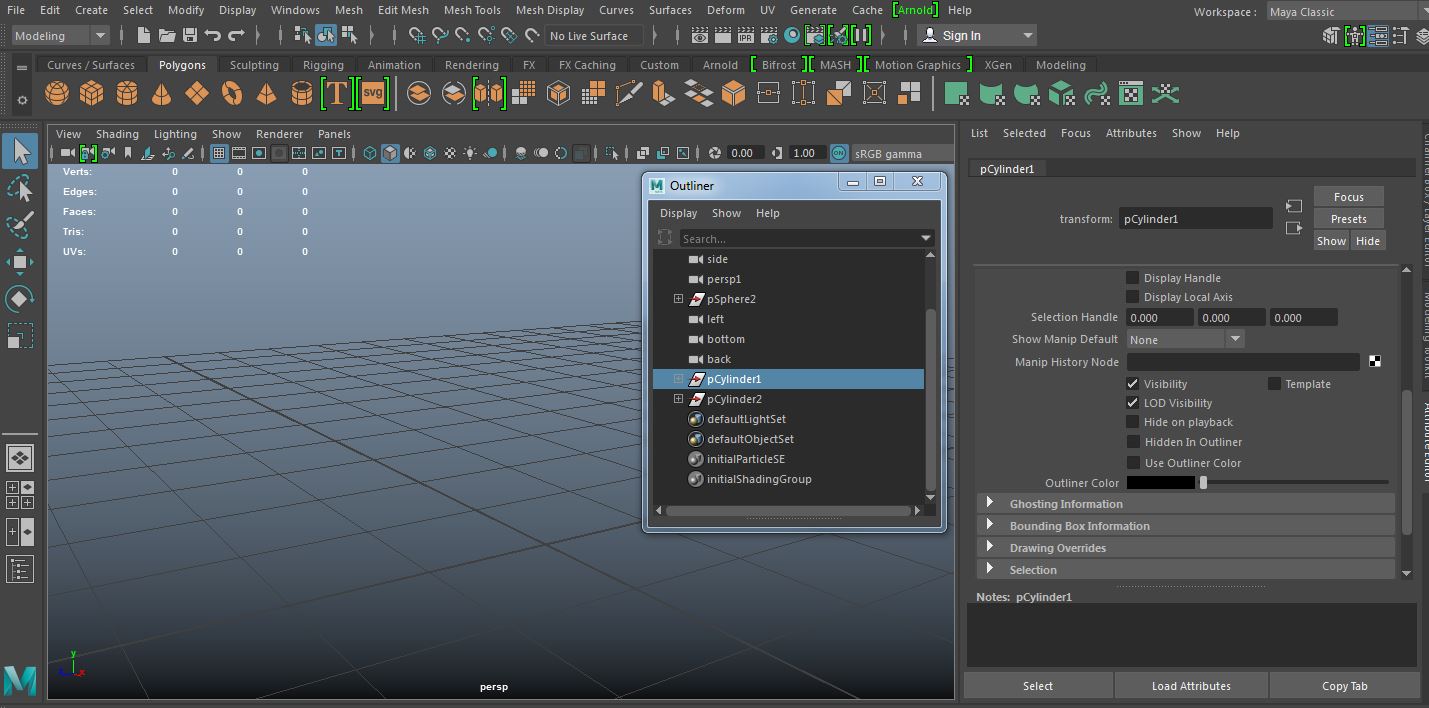The height and width of the screenshot is (708, 1429).
Task: Check the Use Outliner Color box
Action: [x=1133, y=463]
